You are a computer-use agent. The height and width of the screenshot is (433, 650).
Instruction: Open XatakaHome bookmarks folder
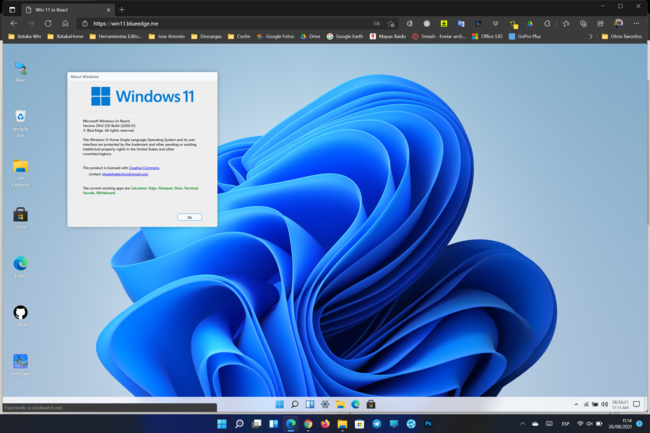point(65,36)
